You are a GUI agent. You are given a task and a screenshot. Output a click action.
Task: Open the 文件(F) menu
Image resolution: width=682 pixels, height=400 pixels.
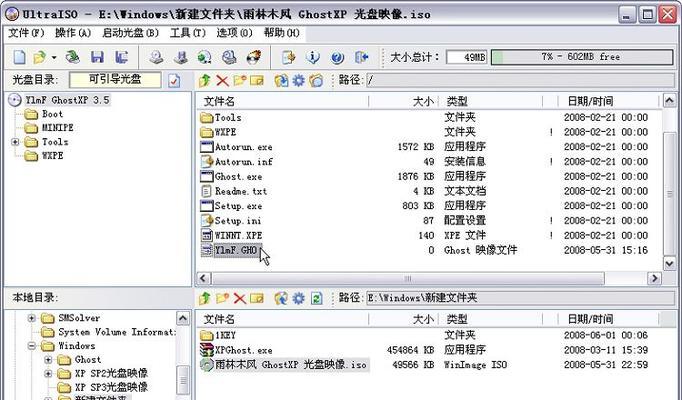(x=27, y=33)
